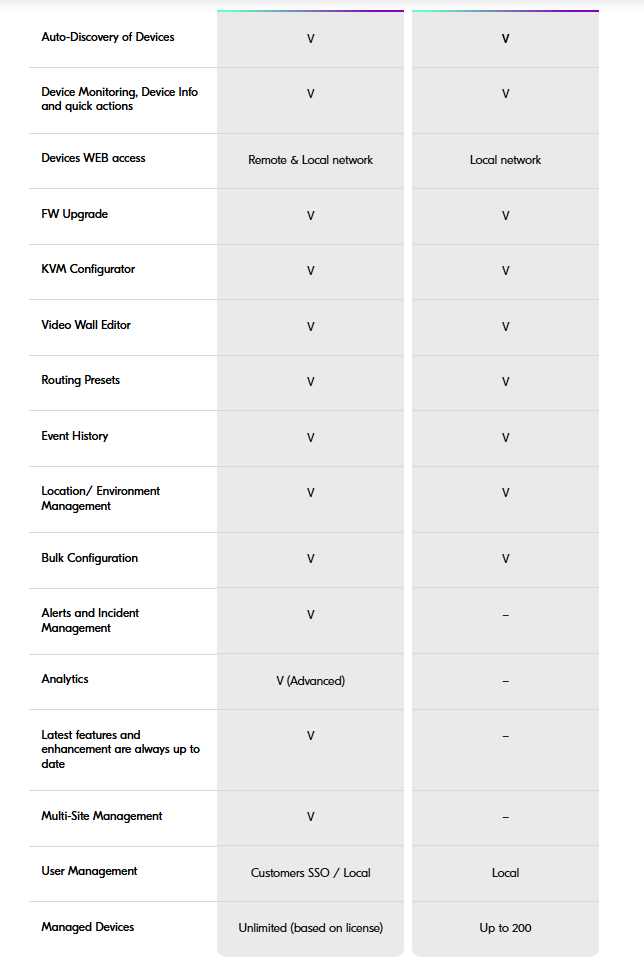
Task: Select the 'V (Advanced)' analytics cell
Action: pyautogui.click(x=310, y=681)
